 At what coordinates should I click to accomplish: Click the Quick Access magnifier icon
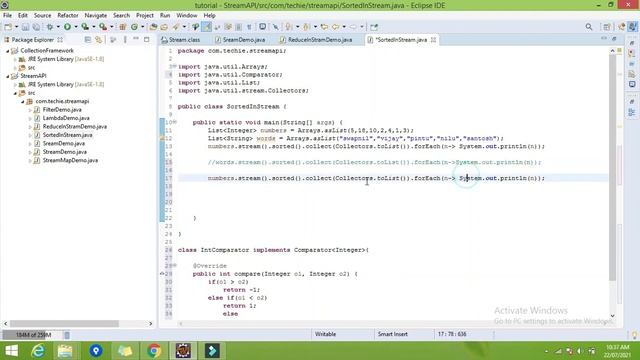click(589, 27)
